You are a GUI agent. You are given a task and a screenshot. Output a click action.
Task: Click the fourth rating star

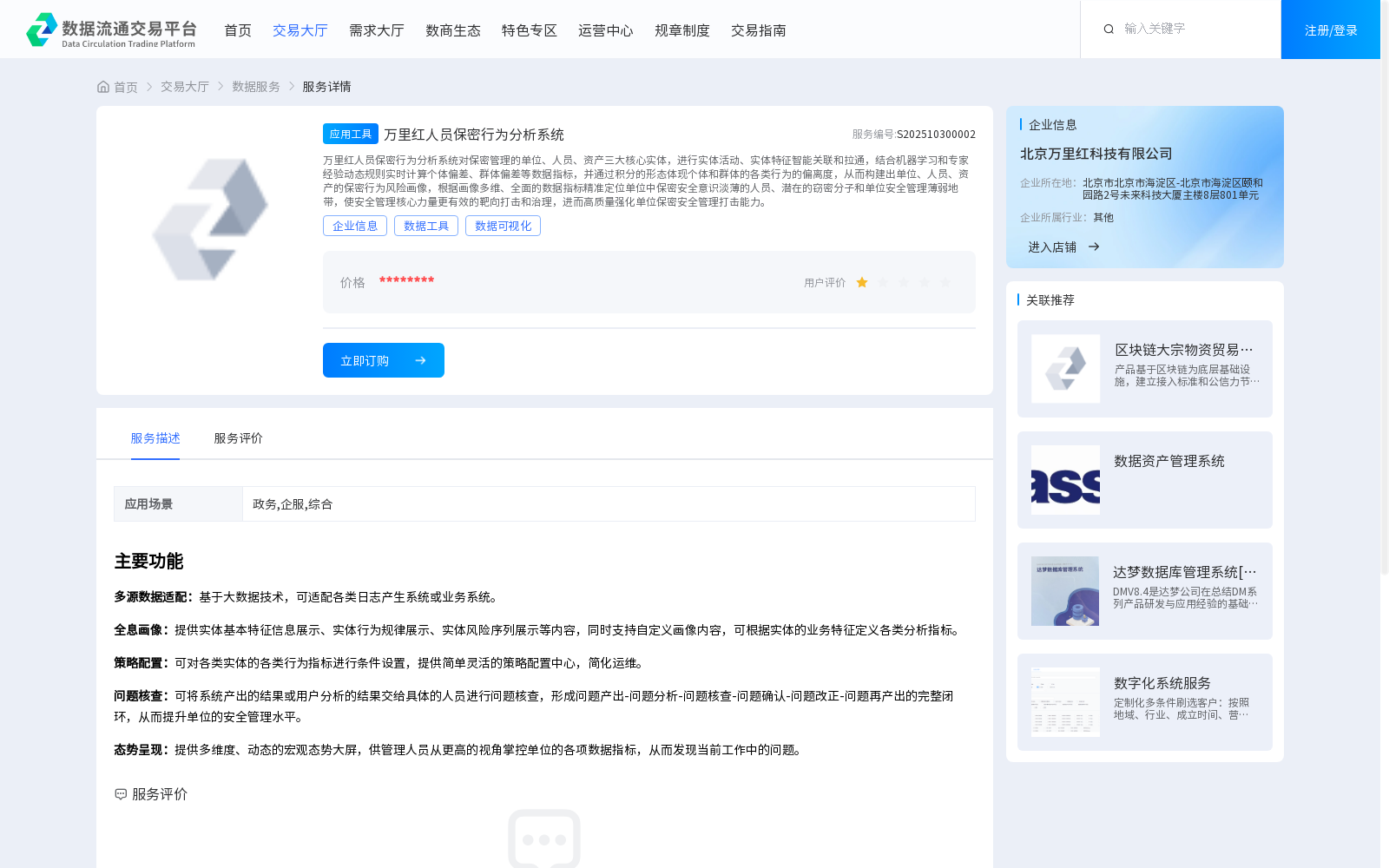925,282
